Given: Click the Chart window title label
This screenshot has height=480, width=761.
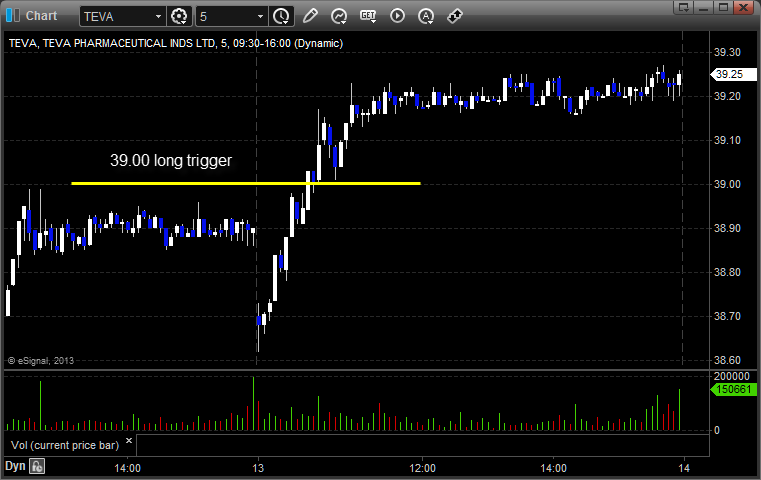Looking at the screenshot, I should point(41,16).
